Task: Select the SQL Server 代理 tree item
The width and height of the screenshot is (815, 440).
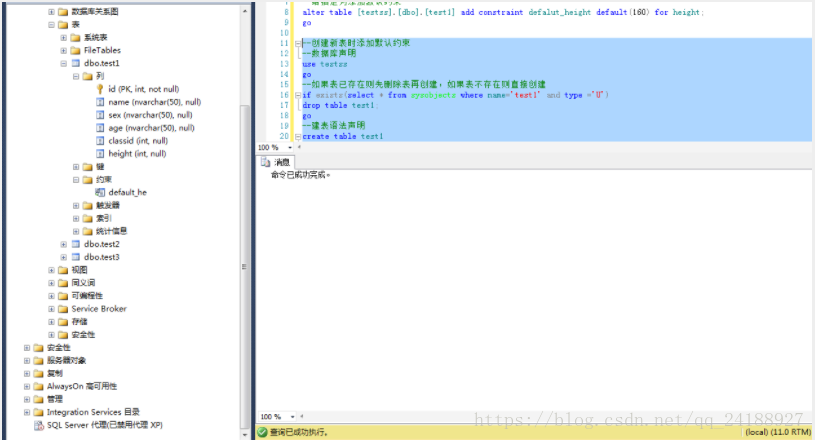Action: click(x=104, y=425)
